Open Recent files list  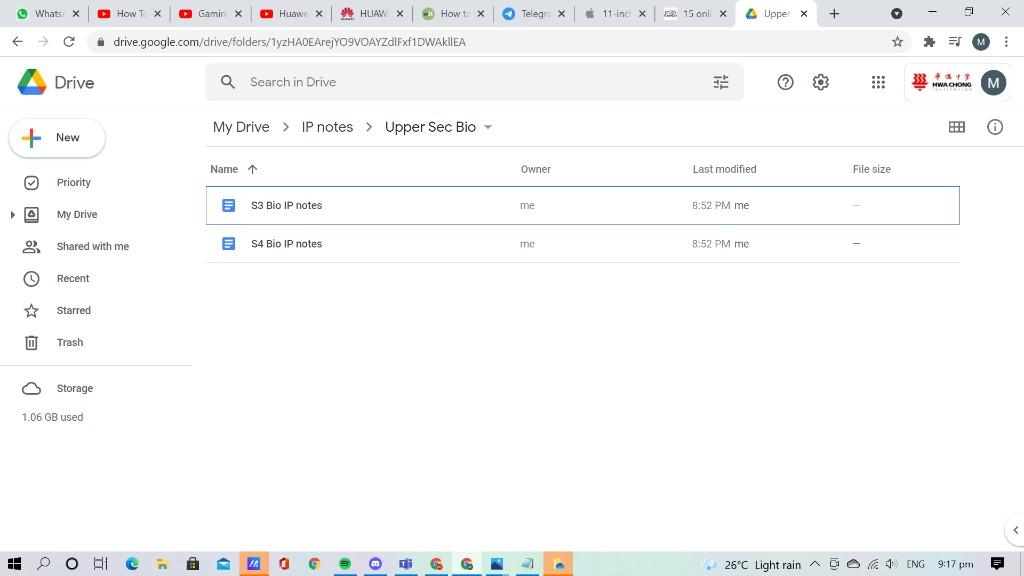pyautogui.click(x=73, y=278)
